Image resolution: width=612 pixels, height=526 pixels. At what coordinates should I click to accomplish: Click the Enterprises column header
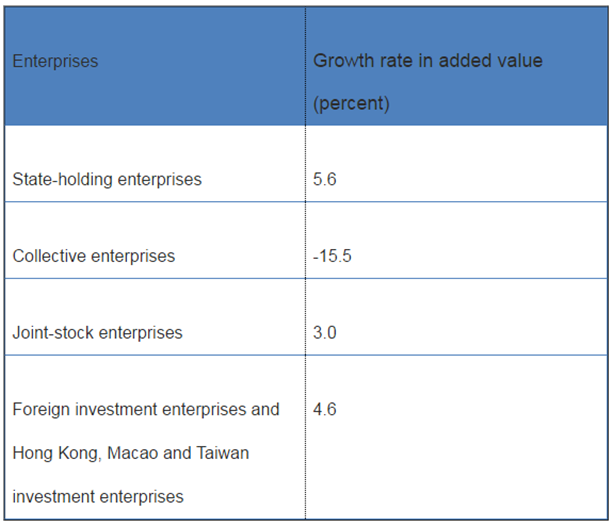pyautogui.click(x=56, y=61)
